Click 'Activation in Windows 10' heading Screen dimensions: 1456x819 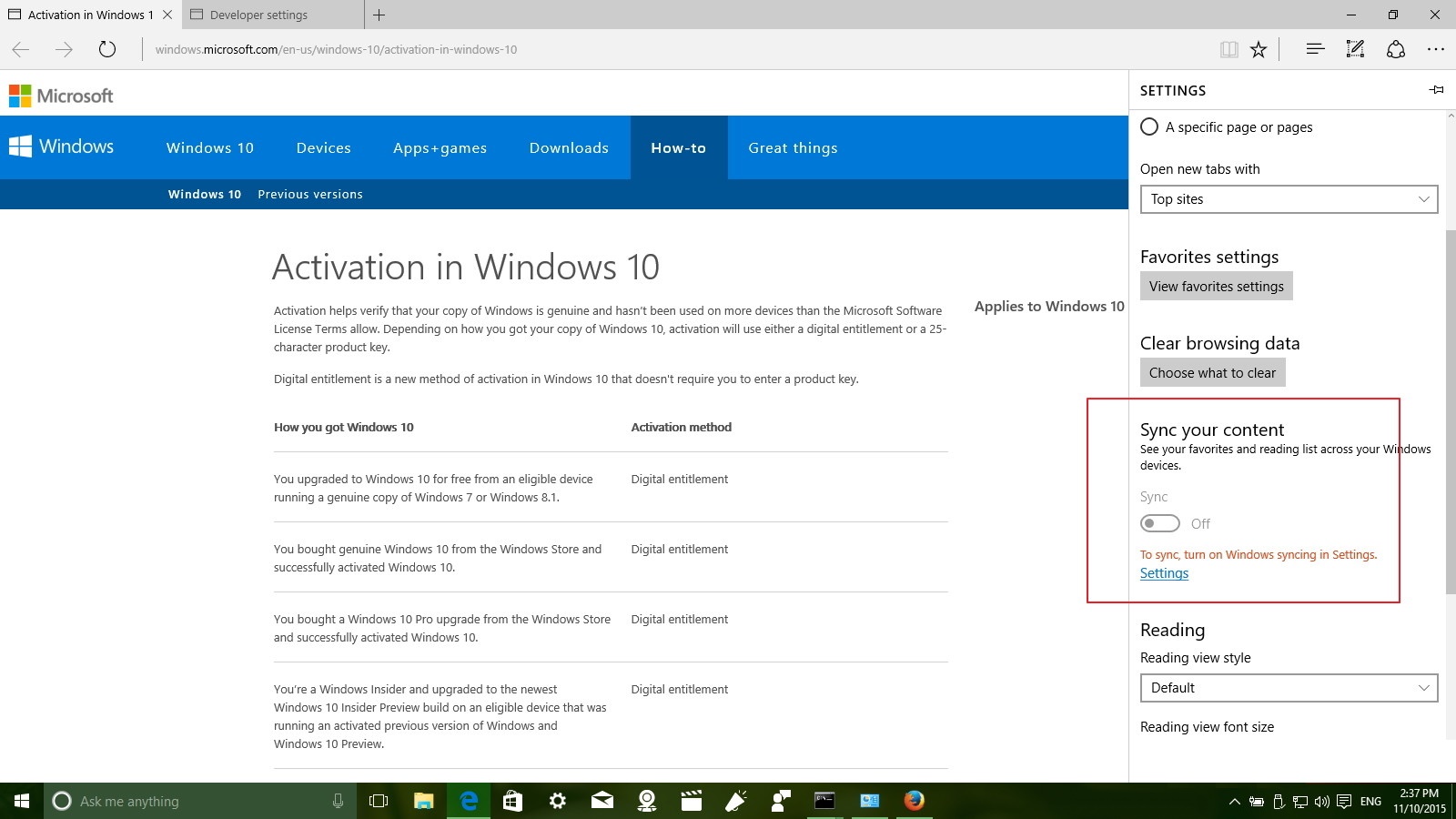click(x=465, y=267)
